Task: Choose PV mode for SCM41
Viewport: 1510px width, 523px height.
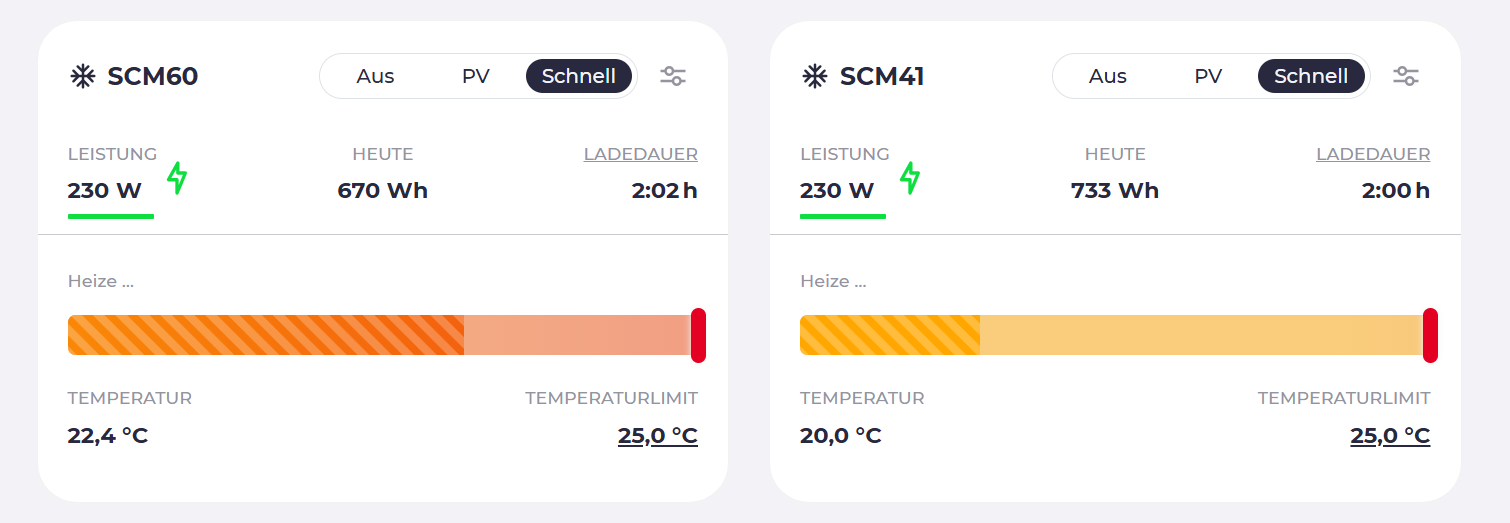Action: coord(1208,76)
